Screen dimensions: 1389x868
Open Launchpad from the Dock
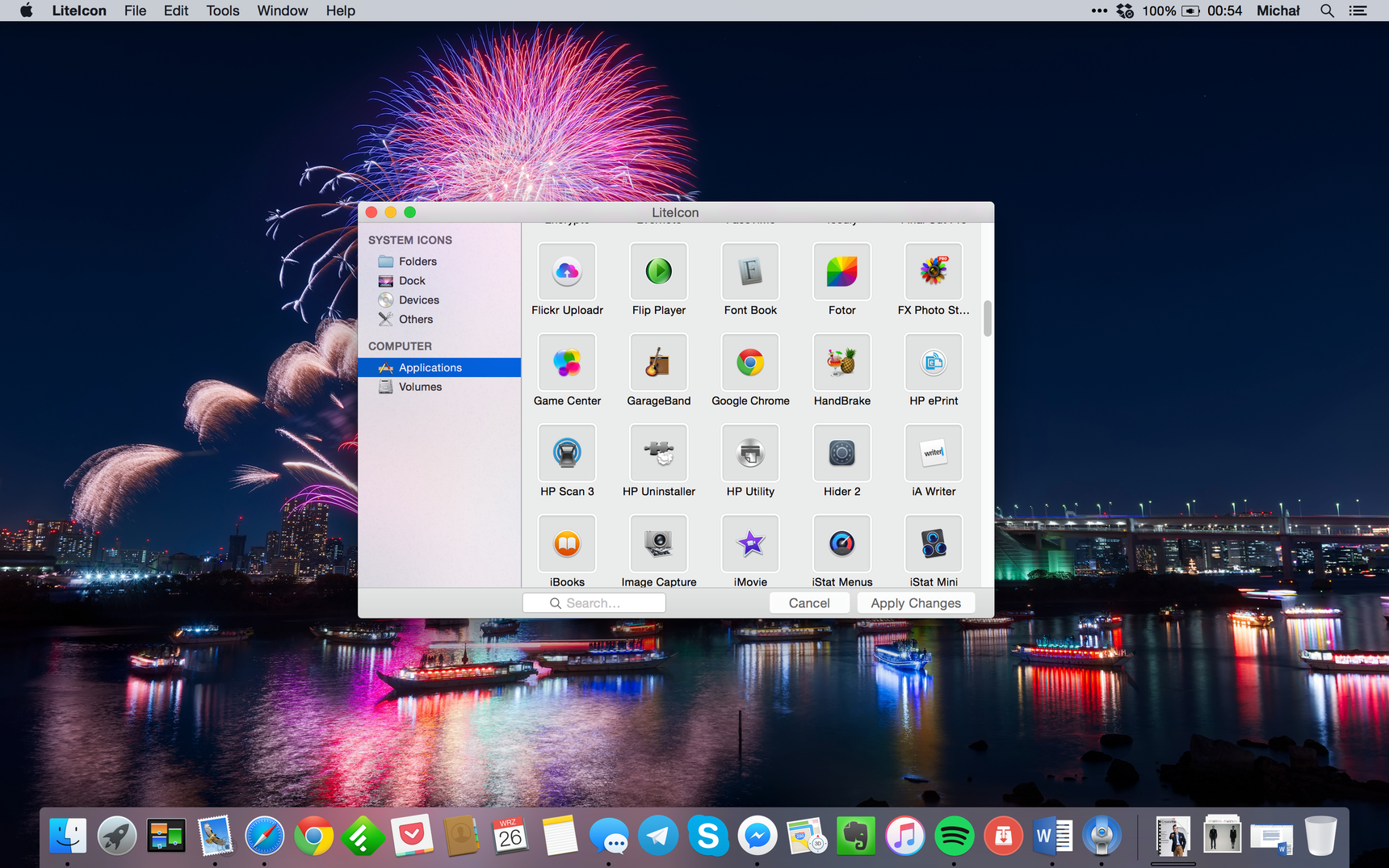pos(117,837)
